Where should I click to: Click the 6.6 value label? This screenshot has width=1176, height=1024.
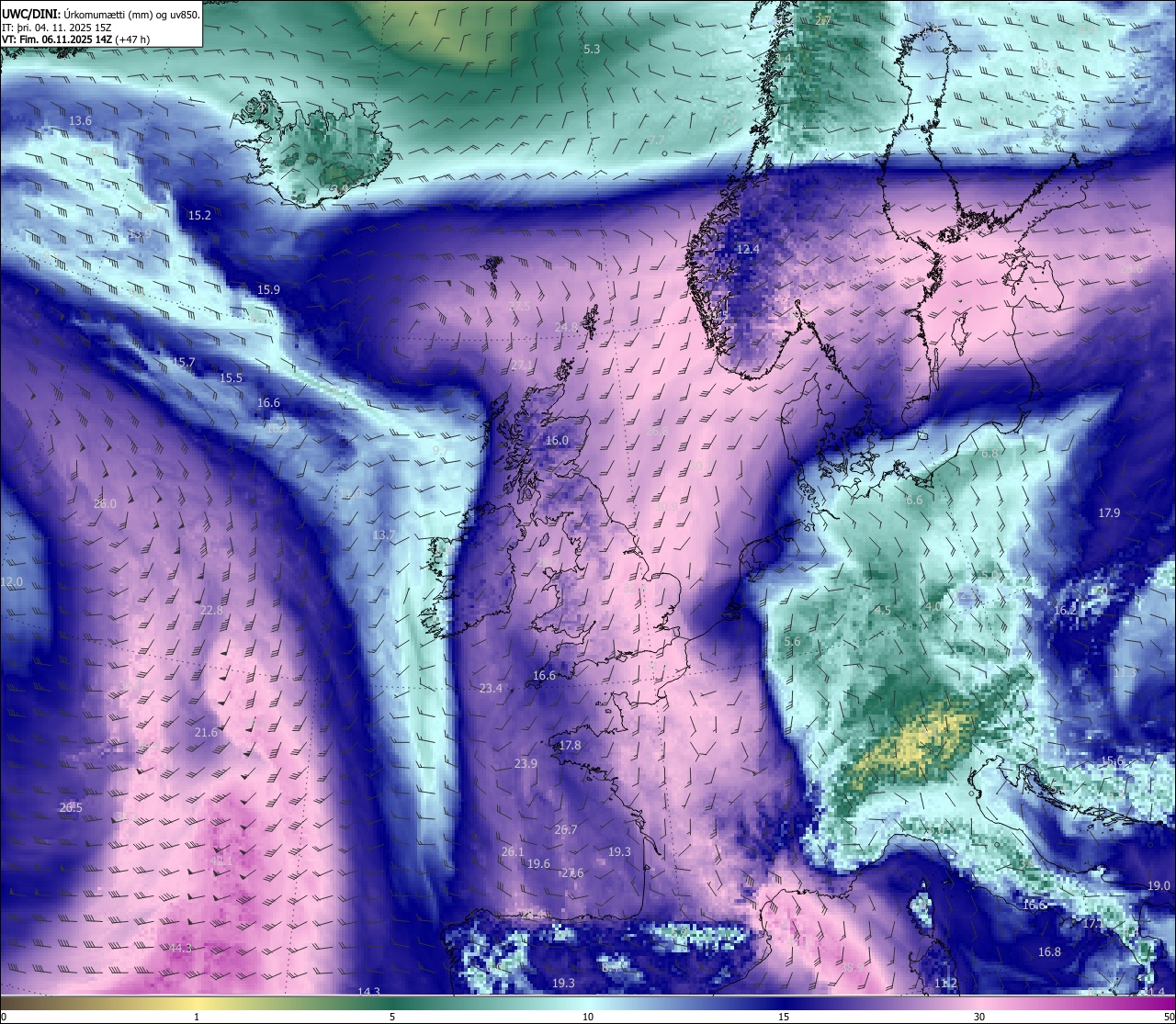(x=914, y=501)
